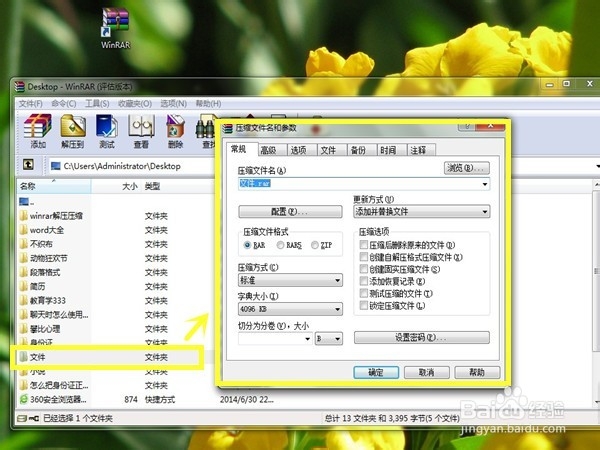This screenshot has width=600, height=450.
Task: Click the 取消 cancel button
Action: point(427,372)
